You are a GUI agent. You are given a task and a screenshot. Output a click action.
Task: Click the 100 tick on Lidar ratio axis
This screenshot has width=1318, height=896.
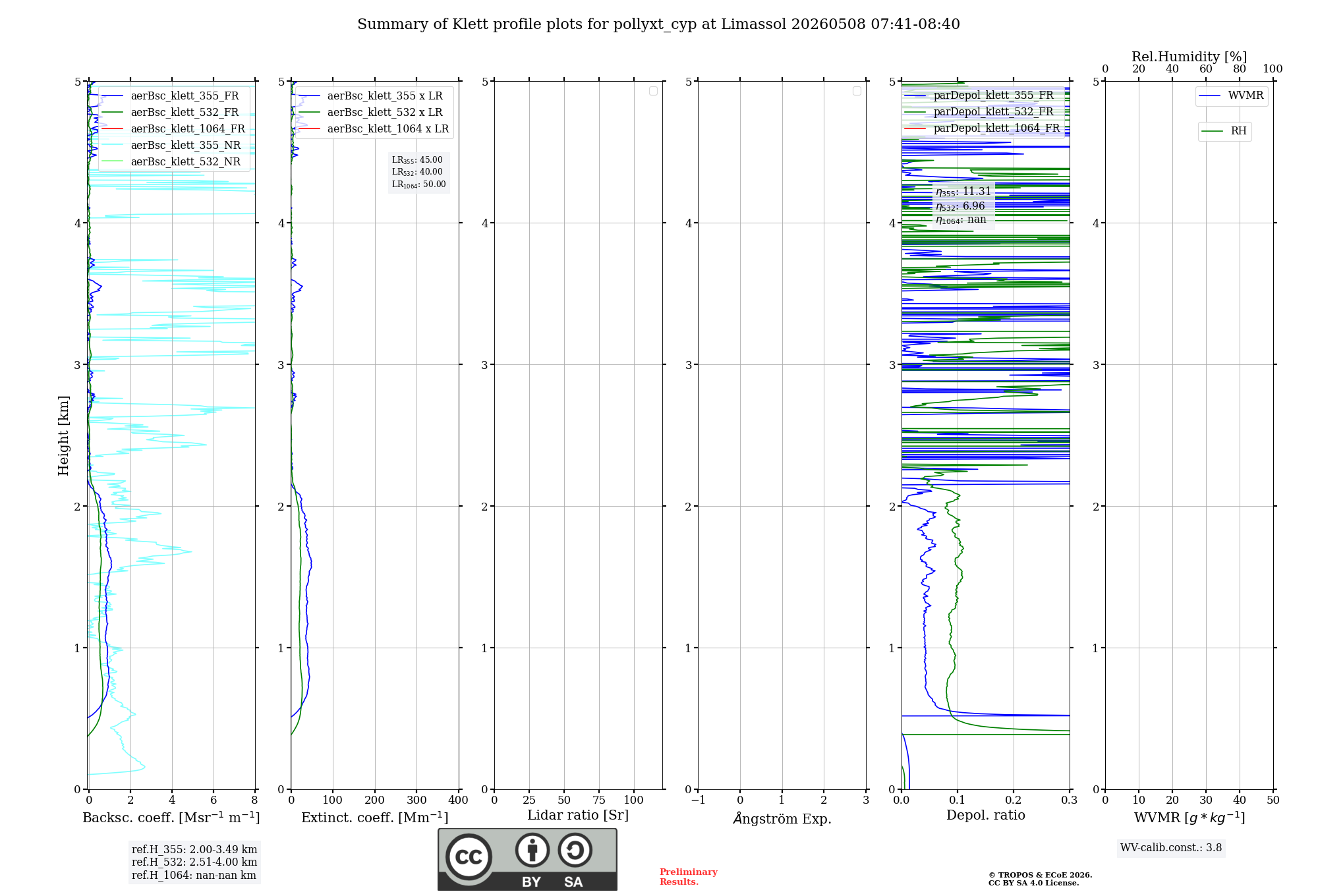click(x=633, y=800)
